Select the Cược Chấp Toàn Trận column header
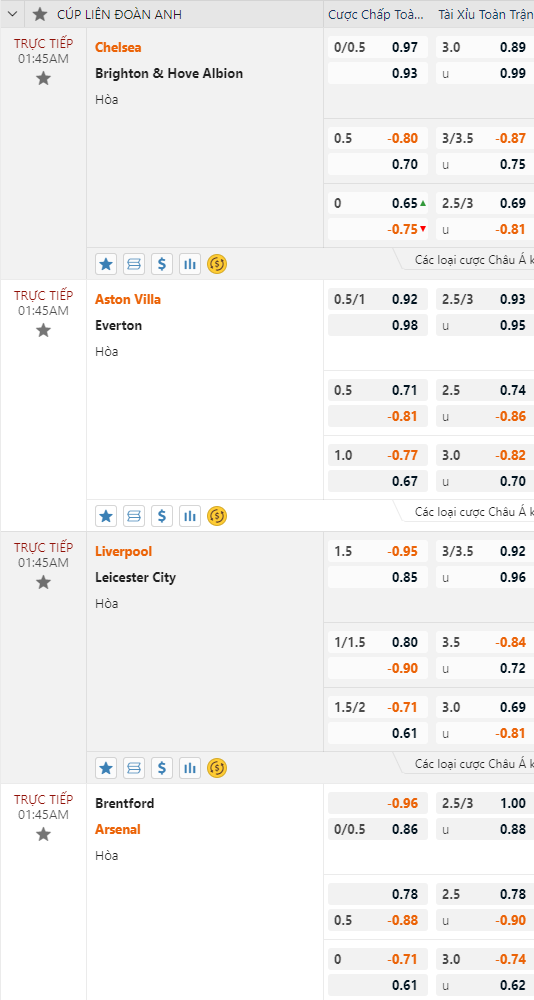Image resolution: width=534 pixels, height=1000 pixels. (376, 14)
